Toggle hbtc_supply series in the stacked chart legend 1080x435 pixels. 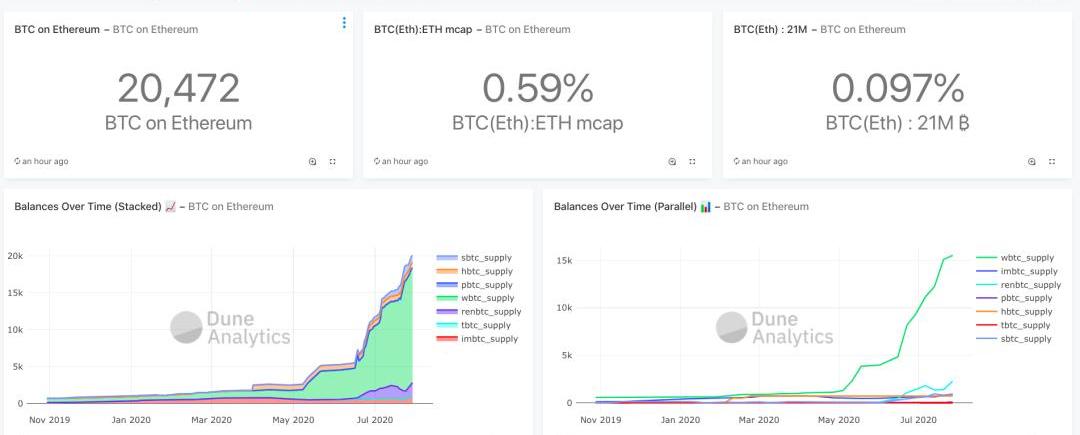coord(475,271)
